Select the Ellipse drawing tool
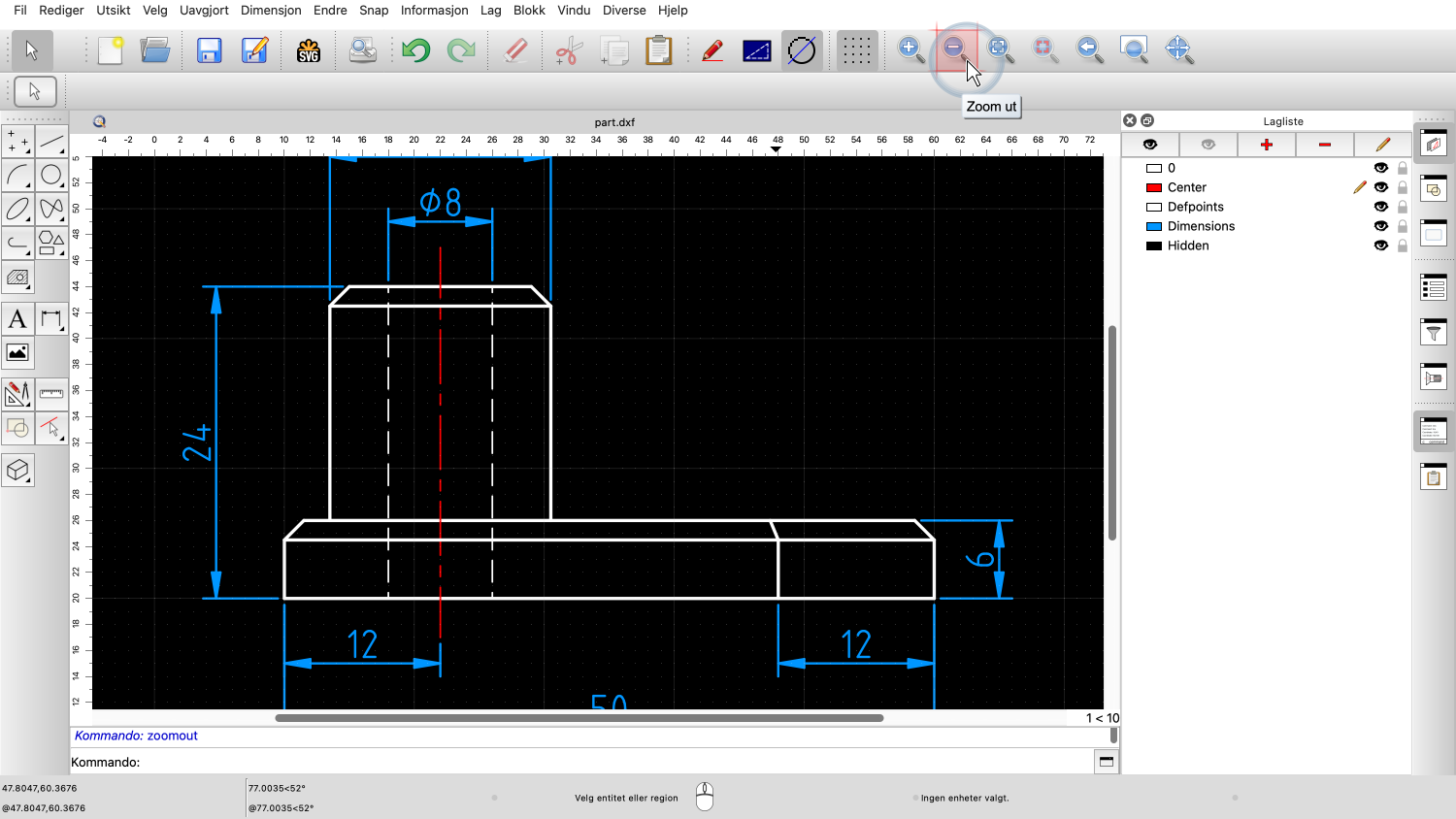The height and width of the screenshot is (819, 1456). pos(17,209)
